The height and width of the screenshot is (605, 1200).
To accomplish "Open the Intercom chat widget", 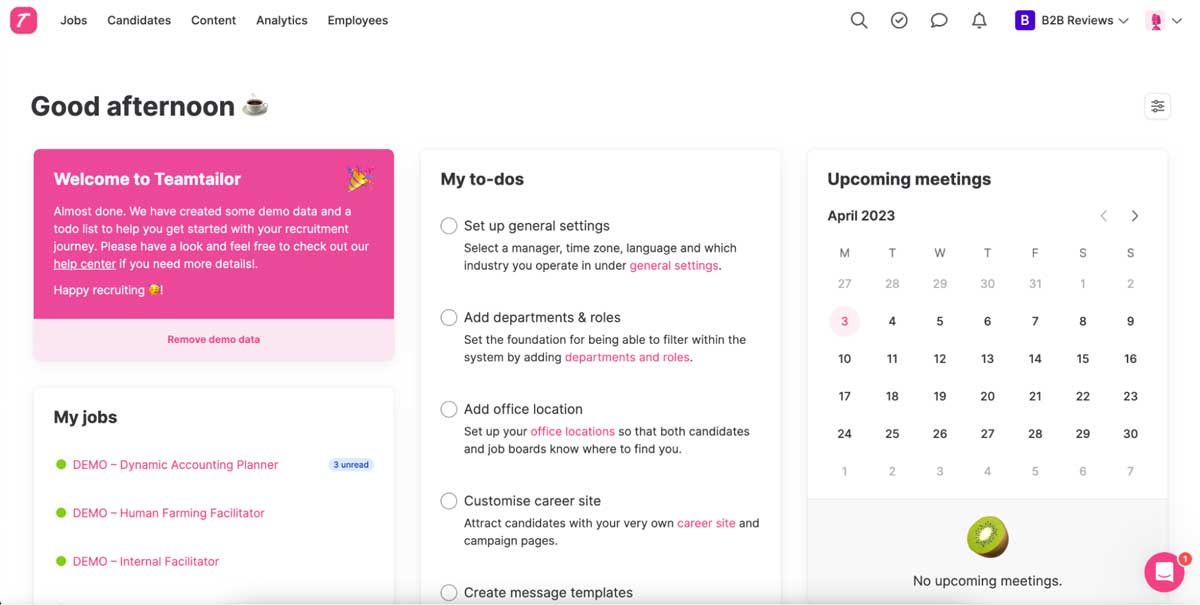I will click(x=1163, y=572).
